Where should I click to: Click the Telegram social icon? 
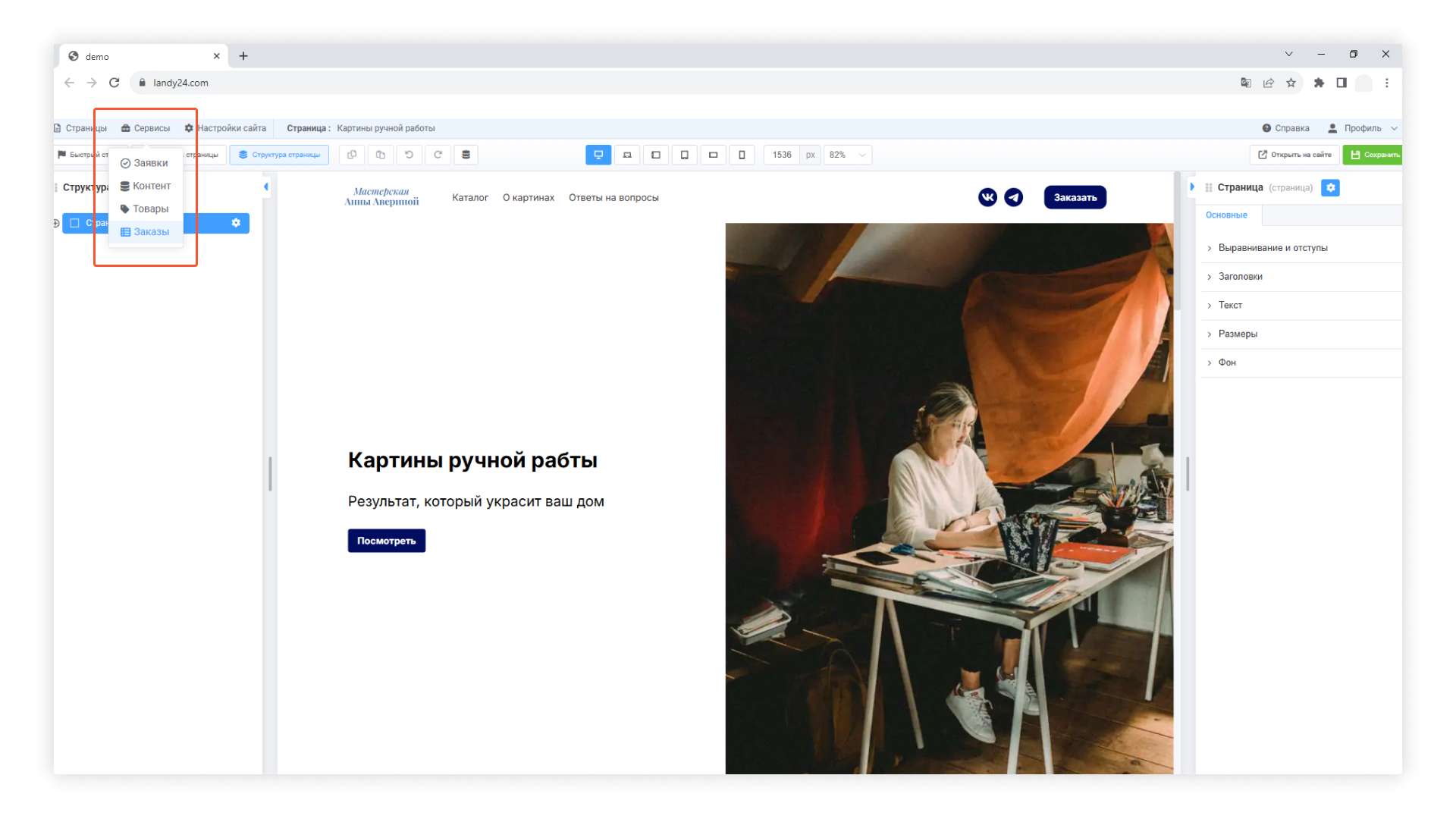coord(1014,197)
